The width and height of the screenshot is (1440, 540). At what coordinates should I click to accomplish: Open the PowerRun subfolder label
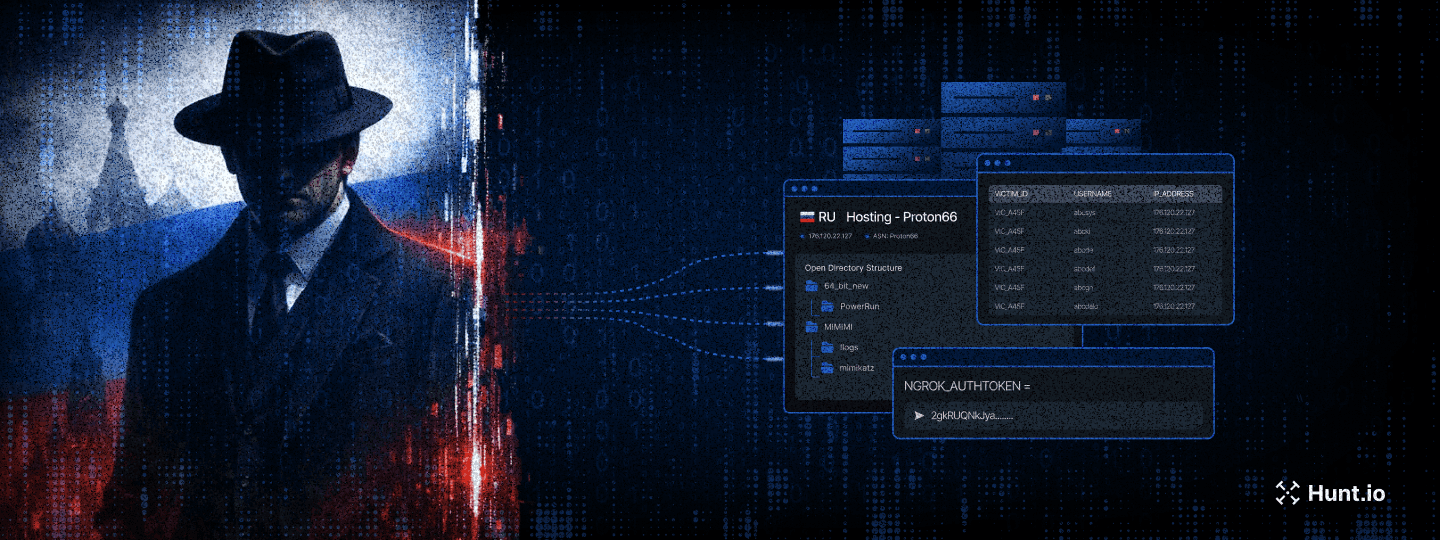(x=860, y=306)
